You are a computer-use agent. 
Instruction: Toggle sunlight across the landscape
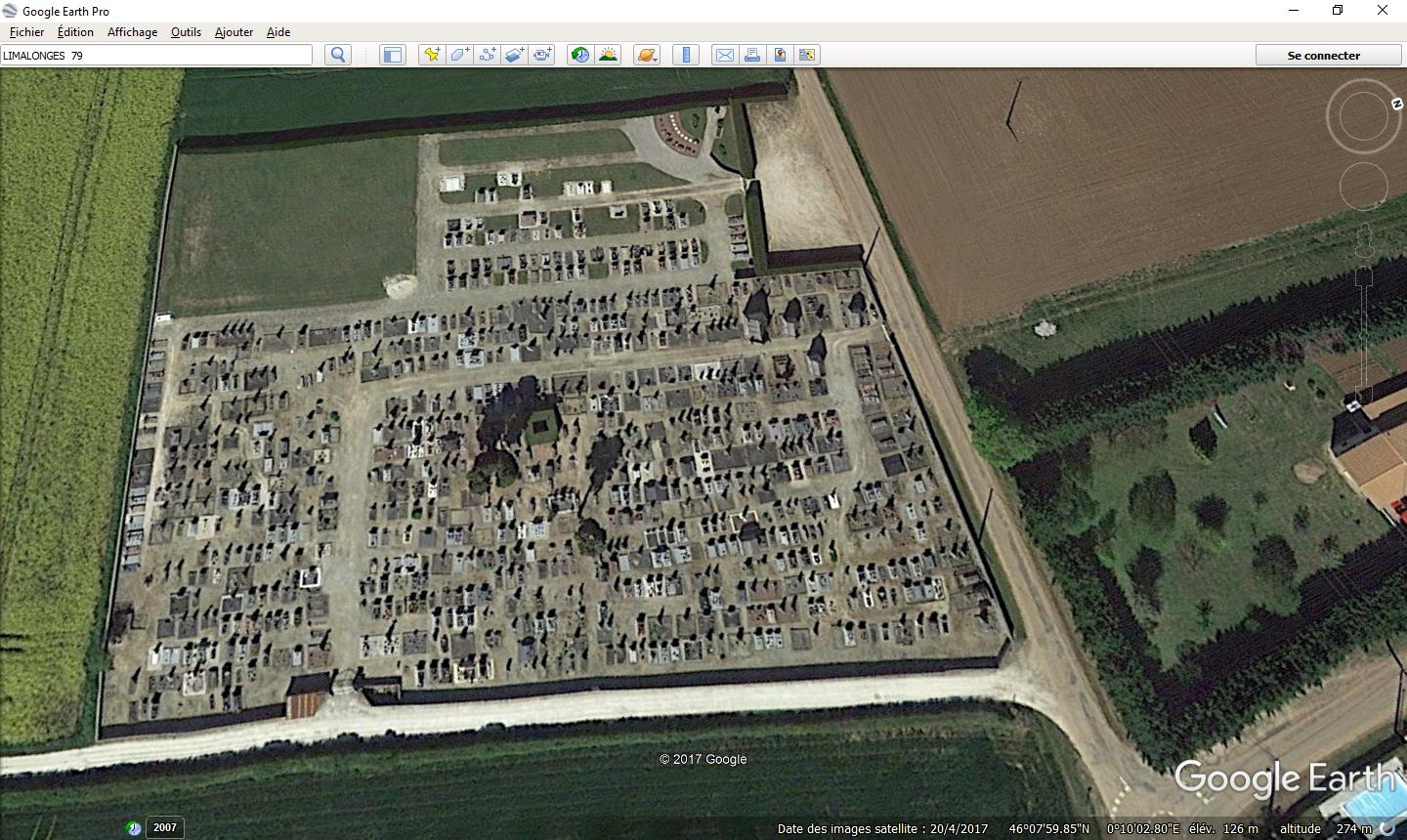[608, 55]
